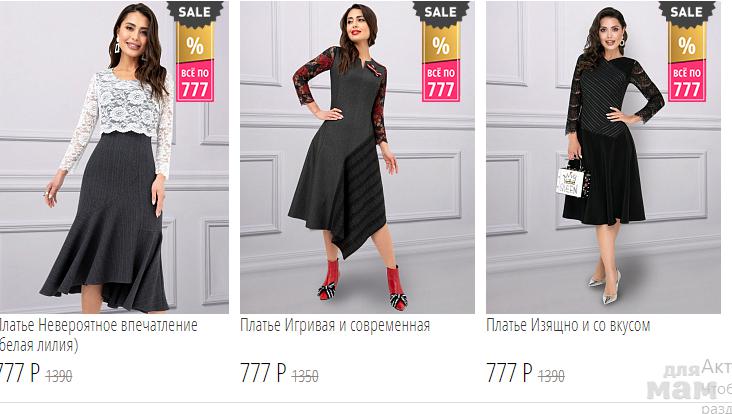Click pink 'ВСЁ ПО 777' tag on third product
Viewport: 732px width, 414px height.
(x=687, y=81)
